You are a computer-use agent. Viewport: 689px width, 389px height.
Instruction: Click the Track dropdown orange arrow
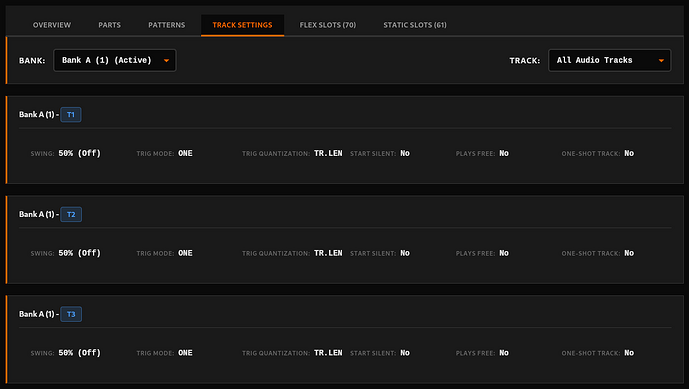point(661,61)
